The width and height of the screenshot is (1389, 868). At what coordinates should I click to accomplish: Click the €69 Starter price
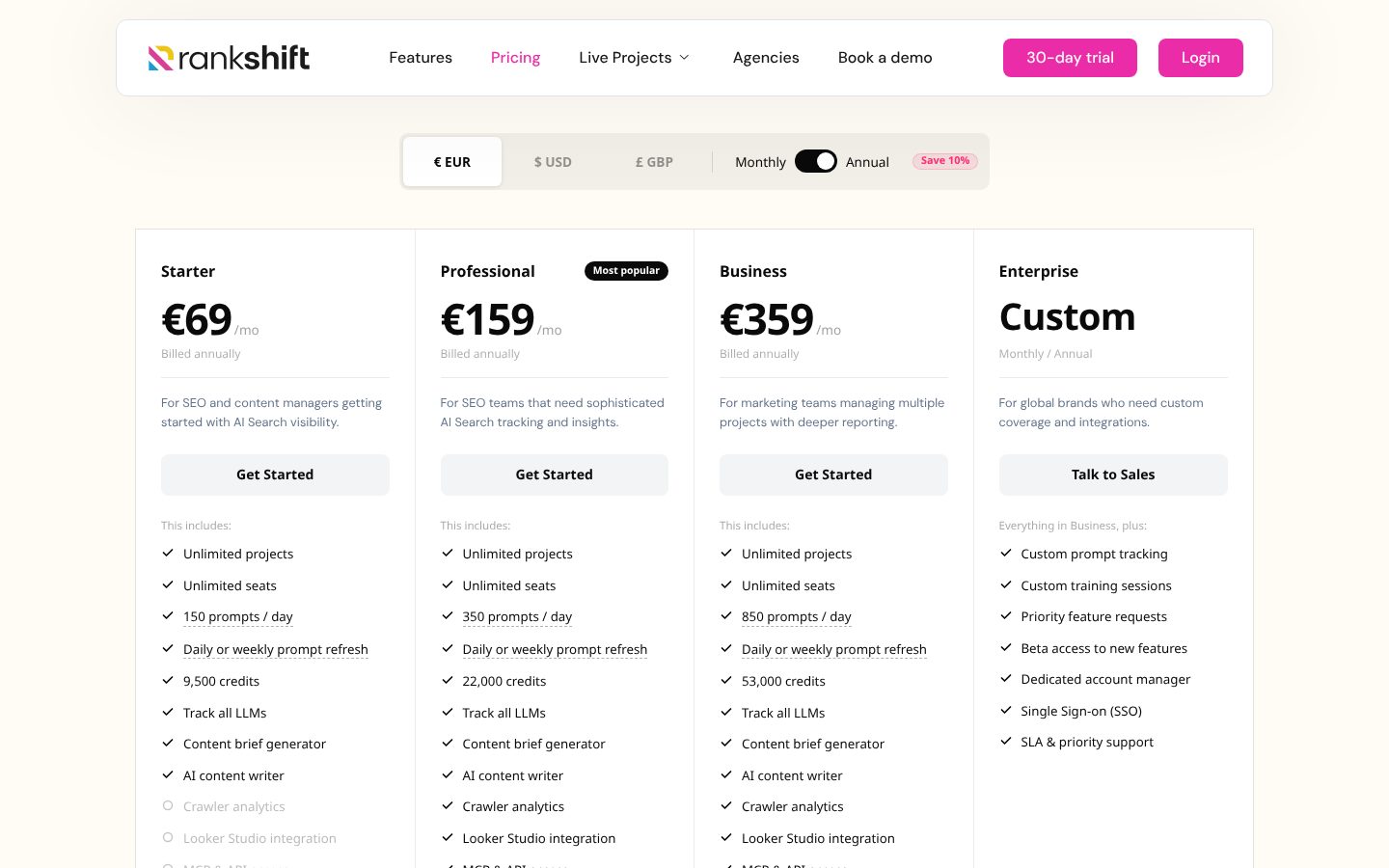[x=197, y=319]
